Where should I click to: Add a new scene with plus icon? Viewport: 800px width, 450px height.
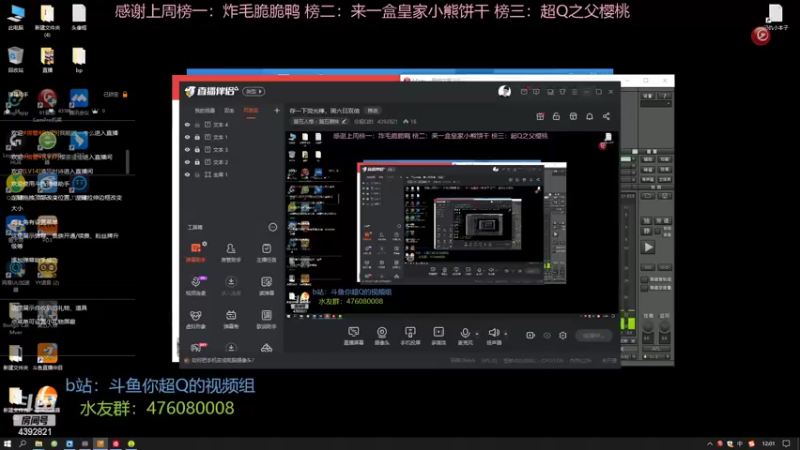pos(277,110)
